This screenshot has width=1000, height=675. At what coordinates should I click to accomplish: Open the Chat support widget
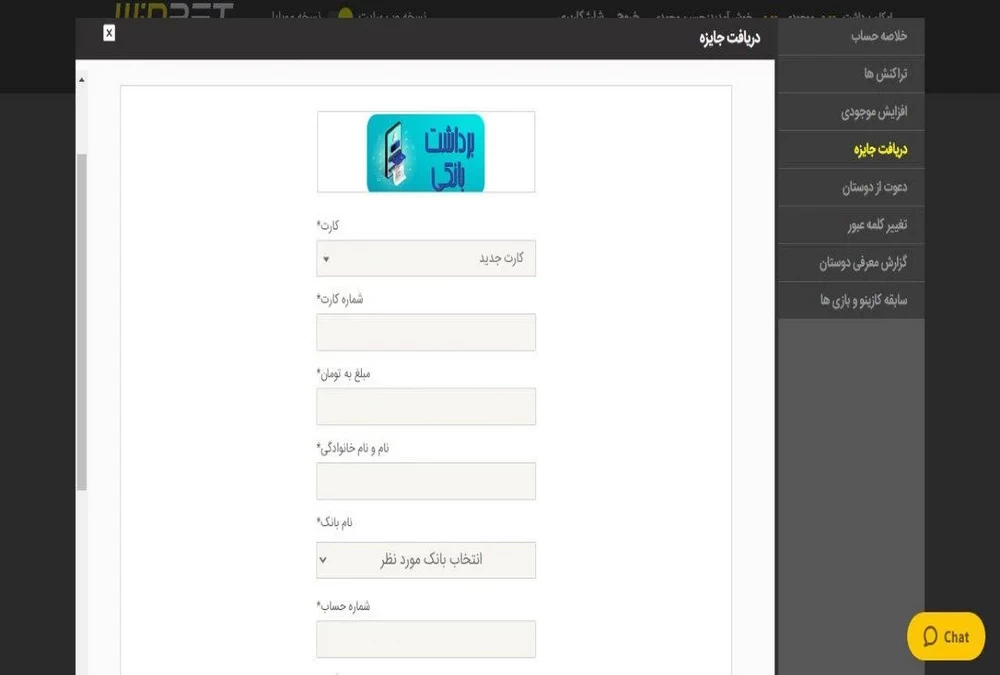pos(946,636)
